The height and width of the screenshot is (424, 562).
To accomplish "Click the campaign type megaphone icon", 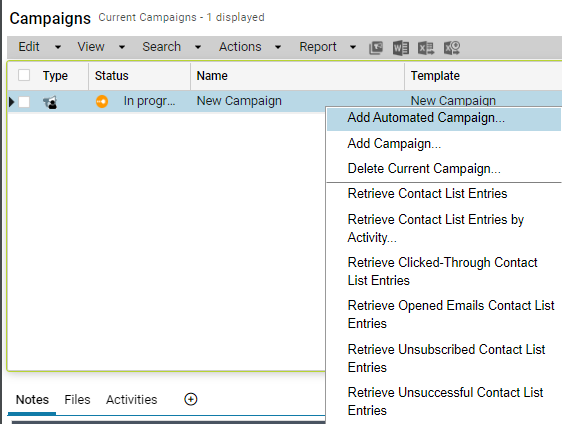I will (50, 102).
